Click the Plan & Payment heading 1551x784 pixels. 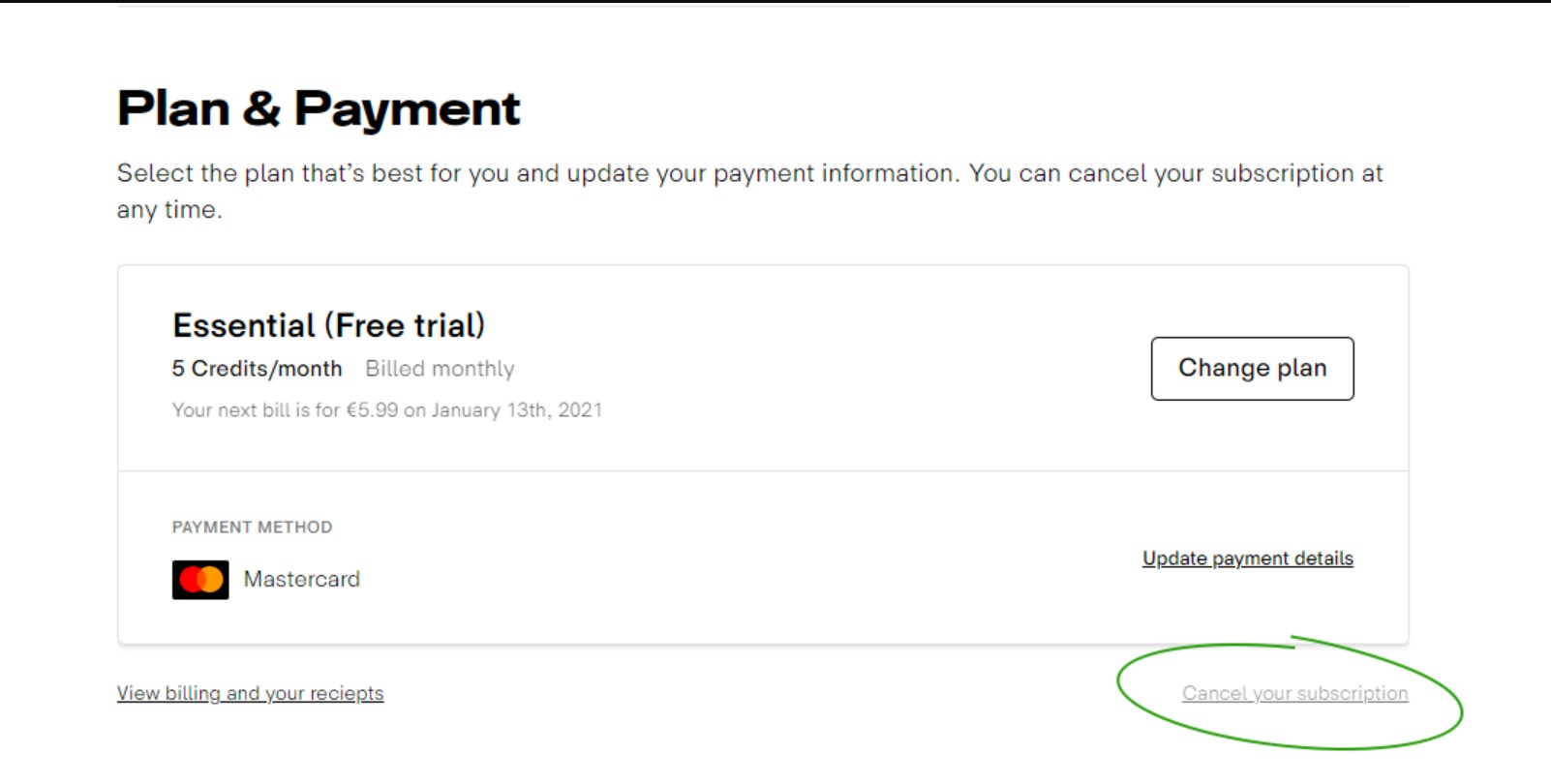click(x=319, y=108)
